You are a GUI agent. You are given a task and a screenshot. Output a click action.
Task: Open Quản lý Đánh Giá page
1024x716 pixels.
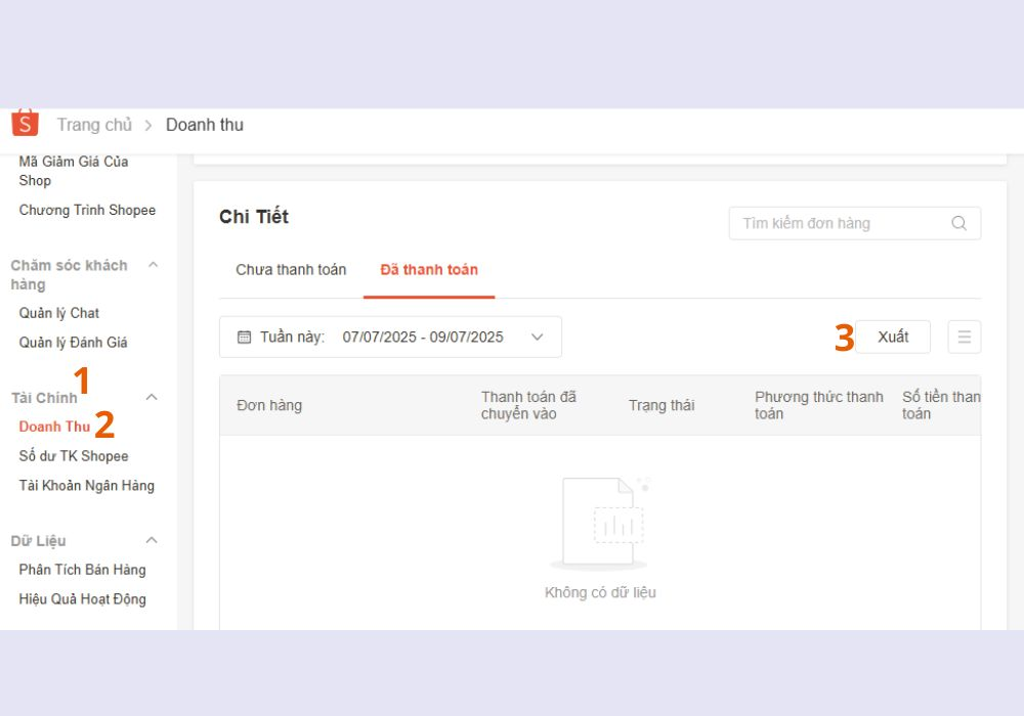click(73, 343)
